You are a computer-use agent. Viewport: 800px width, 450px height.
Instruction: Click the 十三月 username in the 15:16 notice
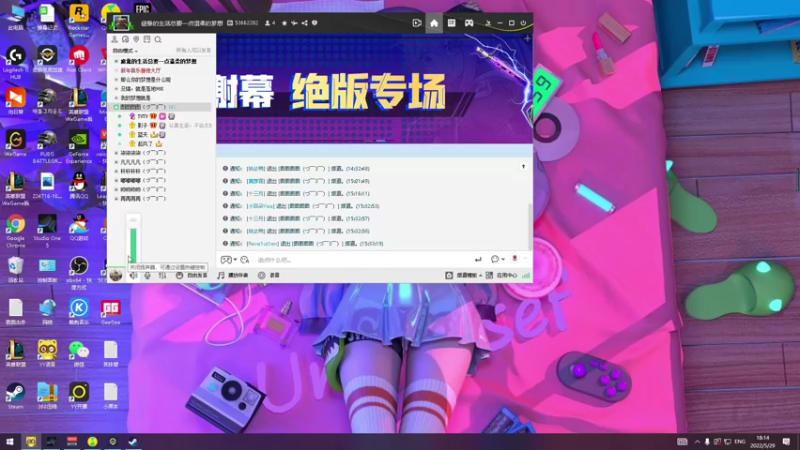(x=256, y=194)
